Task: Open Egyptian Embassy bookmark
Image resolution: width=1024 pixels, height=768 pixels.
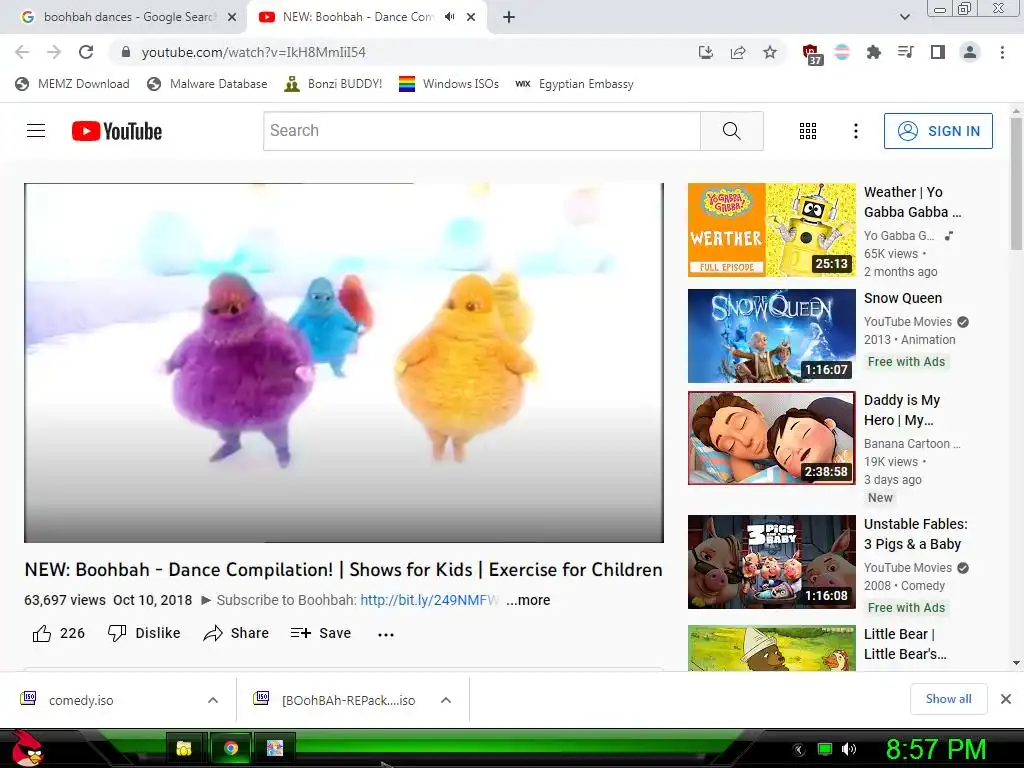Action: (574, 84)
